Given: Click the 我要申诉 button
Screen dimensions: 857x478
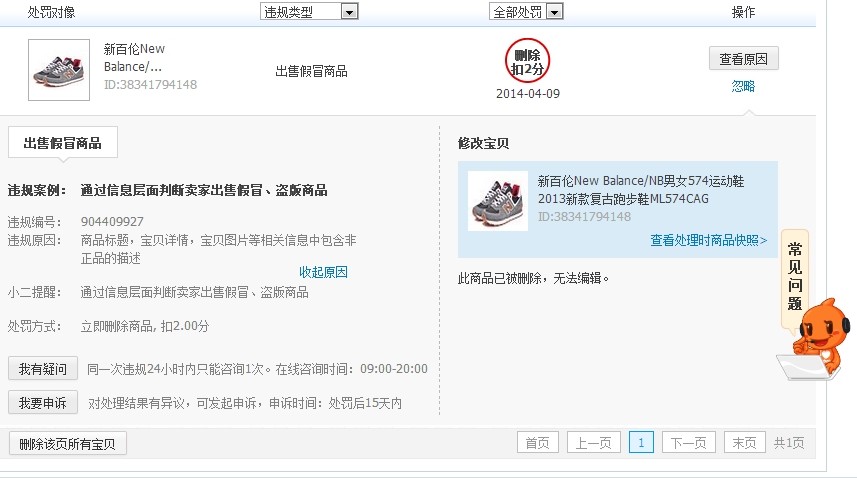Looking at the screenshot, I should coord(43,403).
